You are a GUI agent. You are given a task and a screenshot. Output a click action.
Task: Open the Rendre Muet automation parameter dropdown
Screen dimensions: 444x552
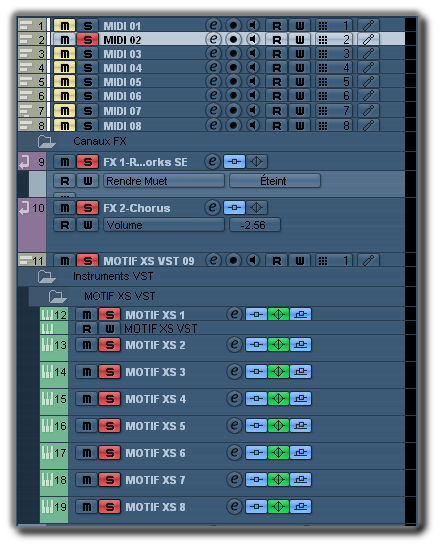tap(164, 181)
